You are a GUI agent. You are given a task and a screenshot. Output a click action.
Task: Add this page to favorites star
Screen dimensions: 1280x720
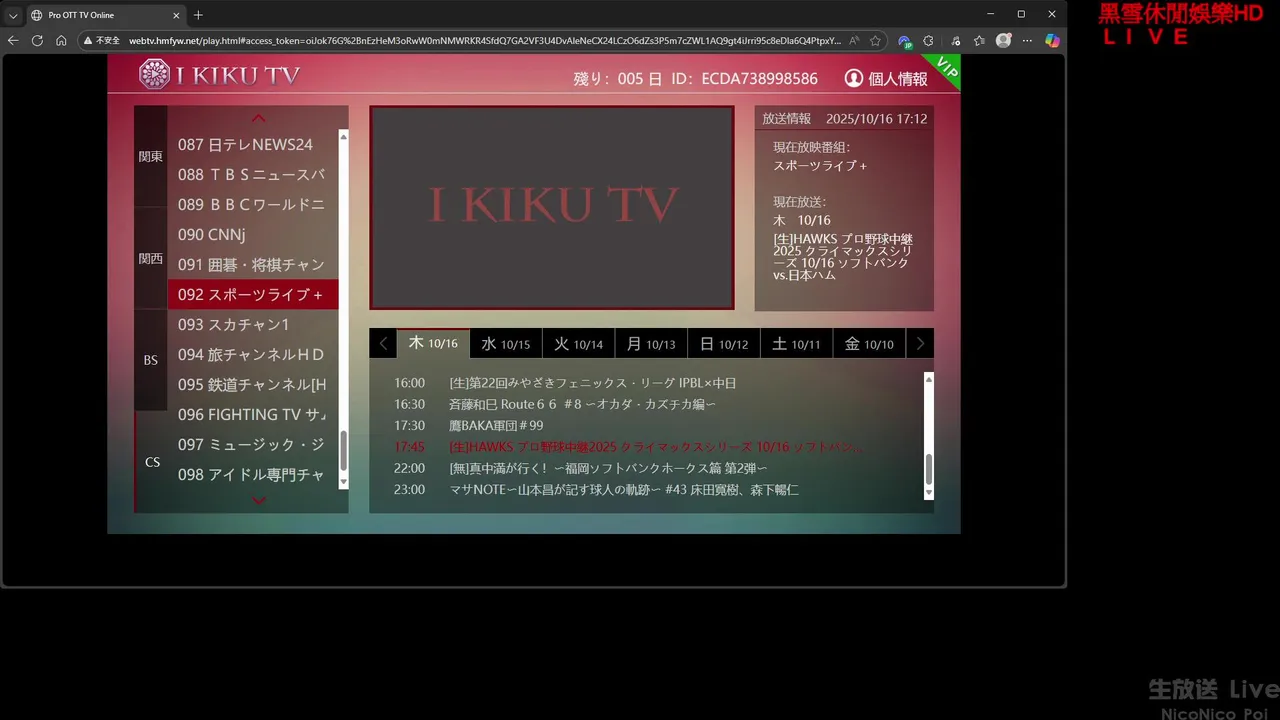click(875, 41)
